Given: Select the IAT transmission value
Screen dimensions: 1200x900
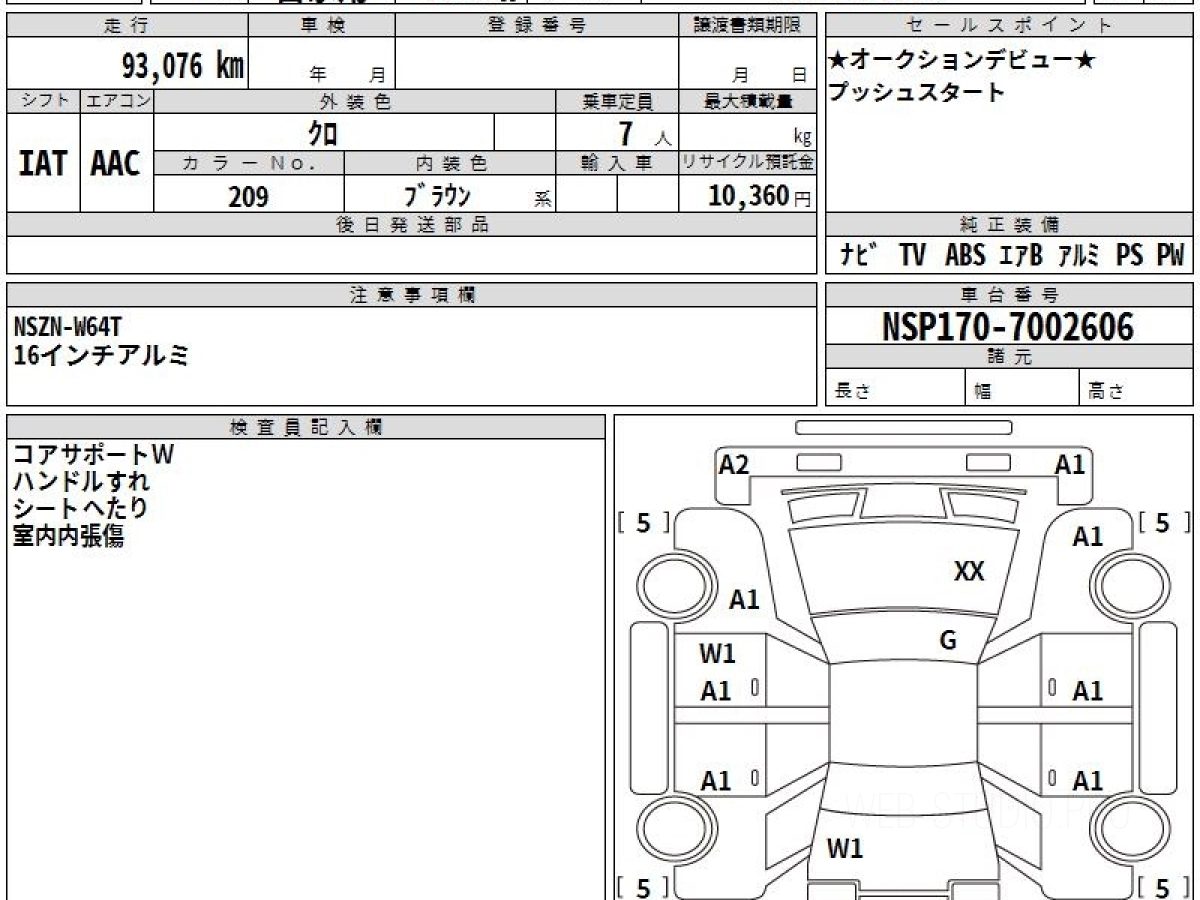Looking at the screenshot, I should pyautogui.click(x=43, y=163).
